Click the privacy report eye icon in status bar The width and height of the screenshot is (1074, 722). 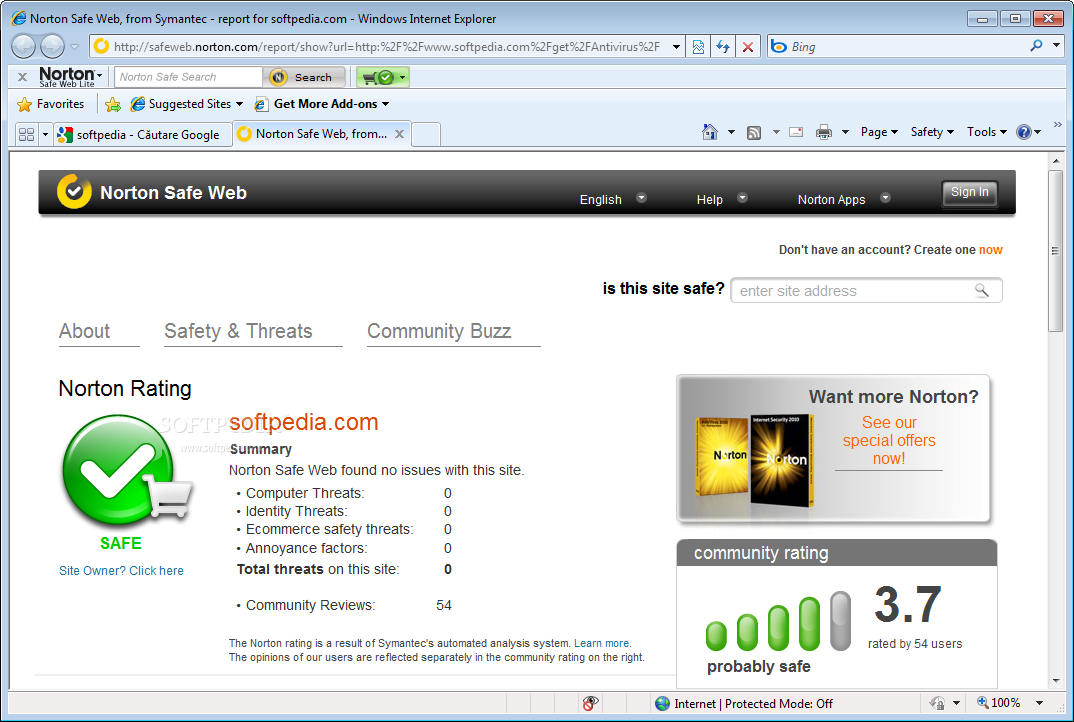point(590,703)
